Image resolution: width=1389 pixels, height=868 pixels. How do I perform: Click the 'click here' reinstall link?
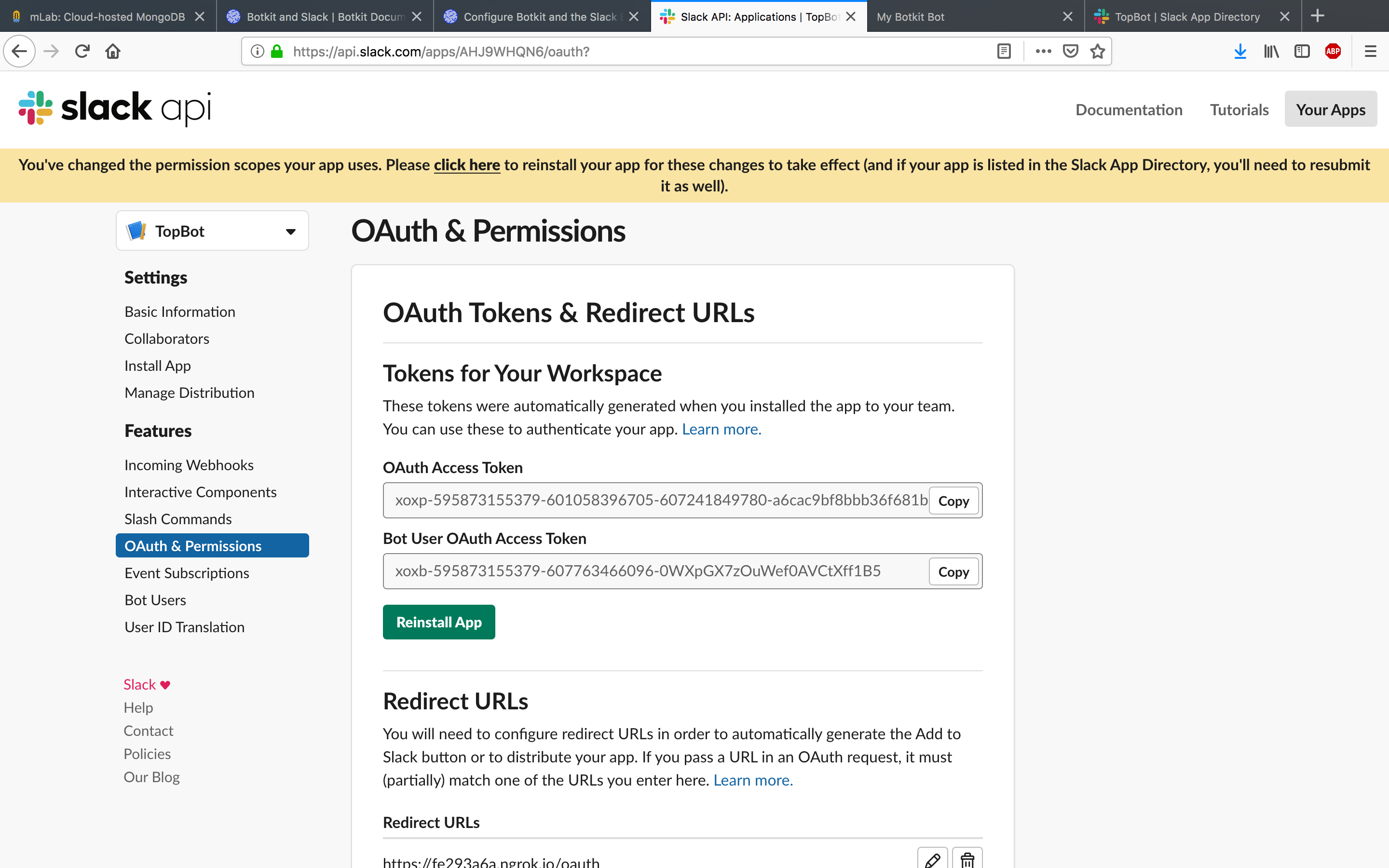pyautogui.click(x=467, y=165)
